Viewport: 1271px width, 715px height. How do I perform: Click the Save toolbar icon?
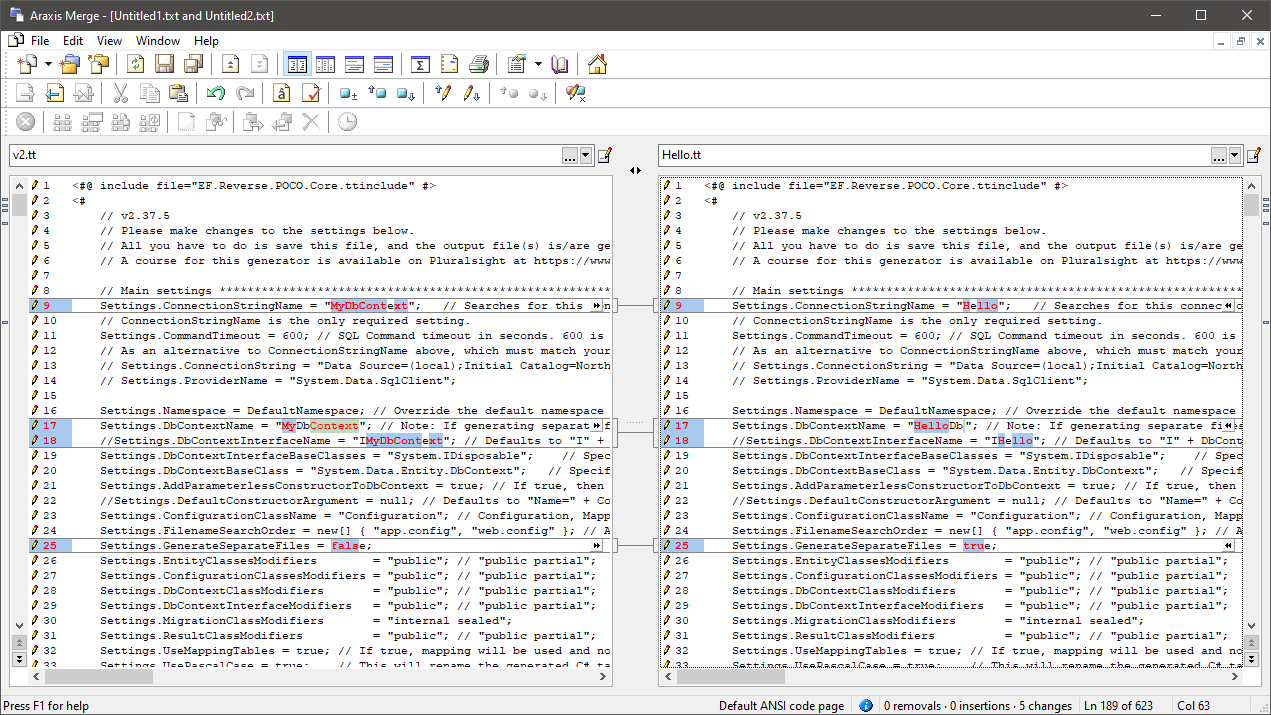point(164,64)
